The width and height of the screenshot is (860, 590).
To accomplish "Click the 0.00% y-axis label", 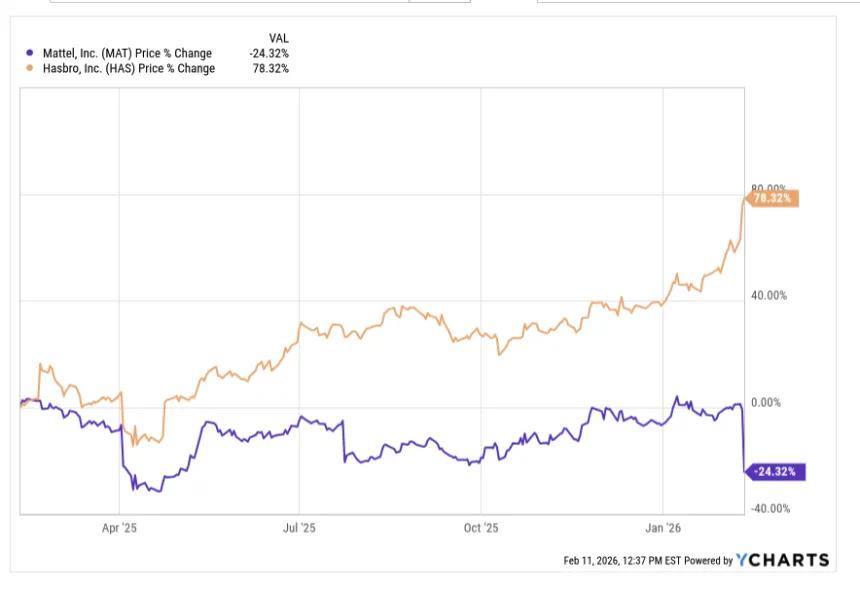I will [766, 402].
